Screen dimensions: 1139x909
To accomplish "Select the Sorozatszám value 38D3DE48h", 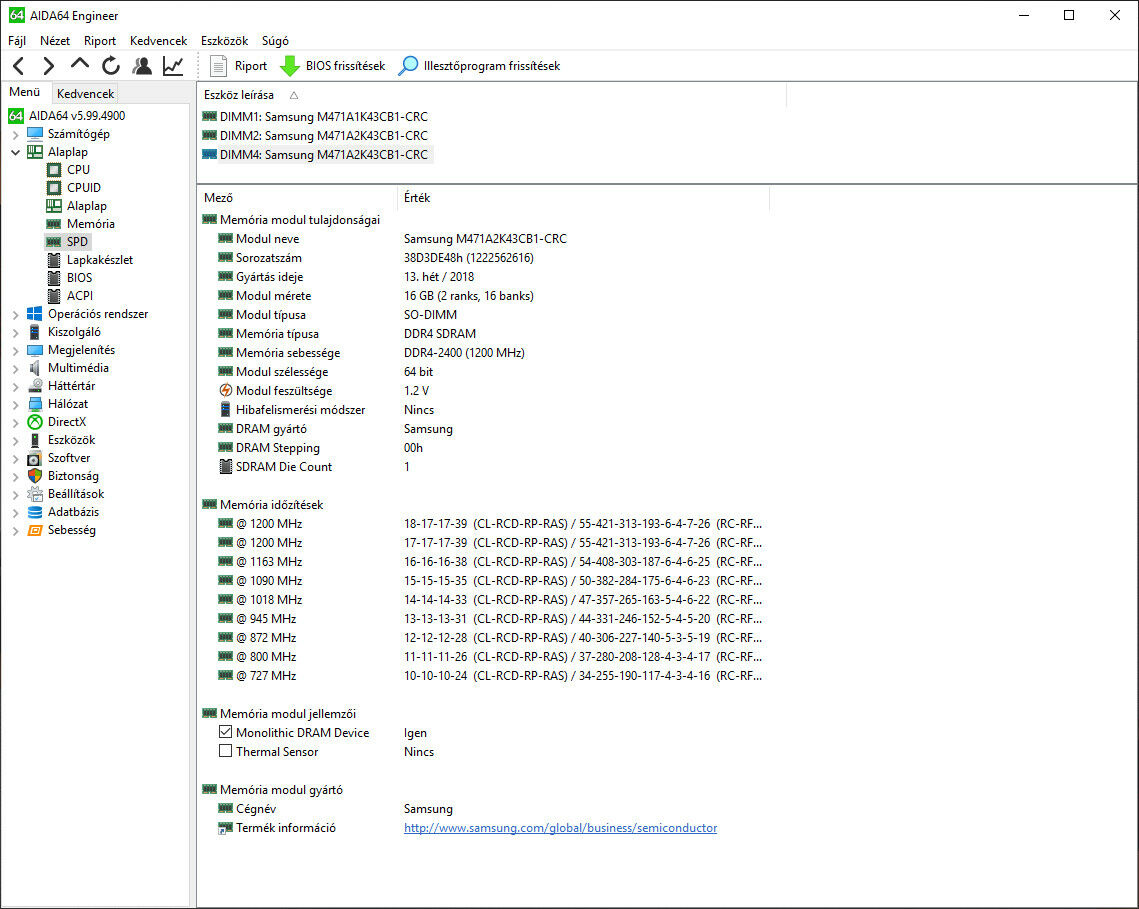I will [x=469, y=258].
